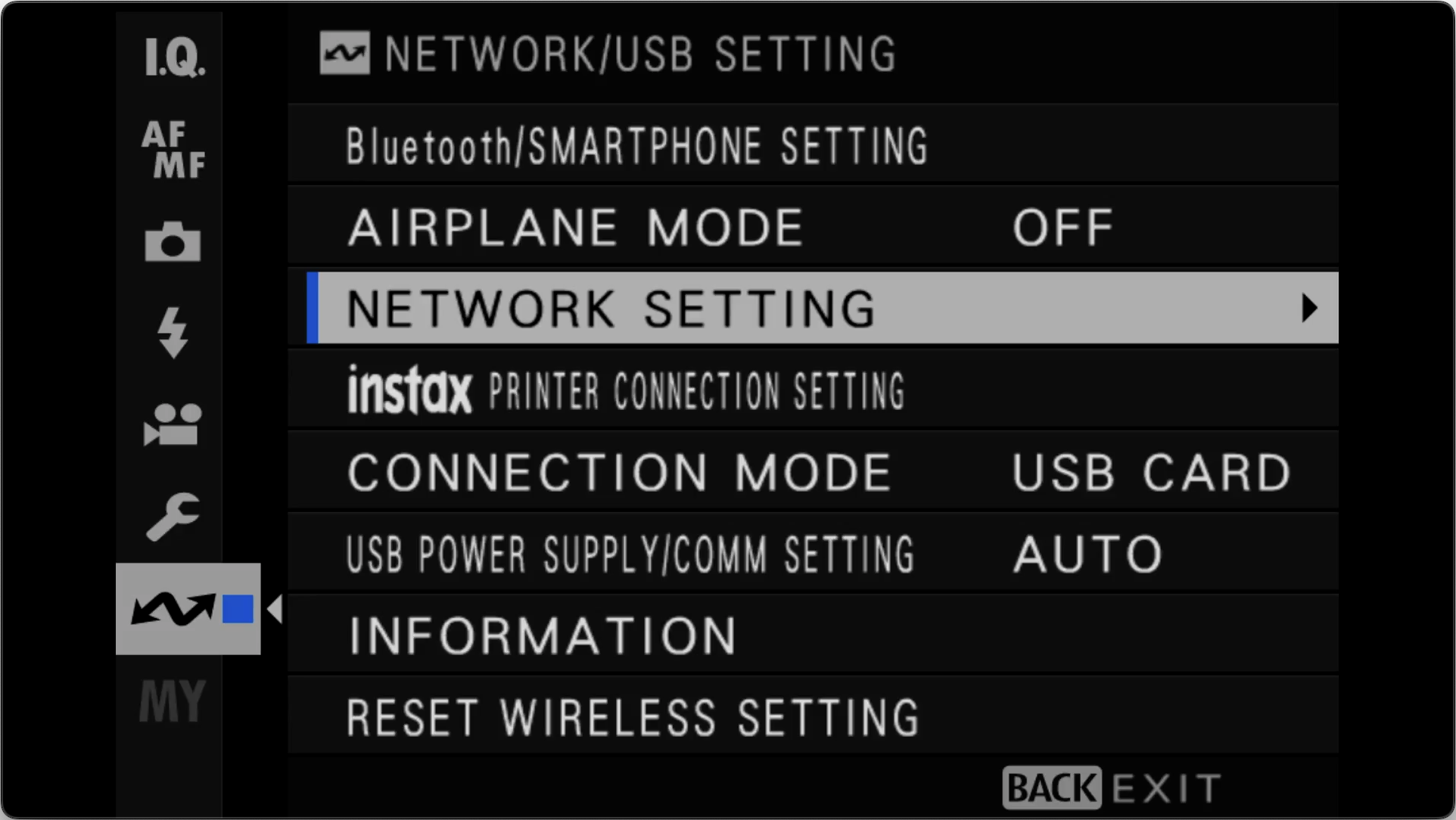This screenshot has width=1456, height=820.
Task: Click the blue page indicator square
Action: point(238,609)
